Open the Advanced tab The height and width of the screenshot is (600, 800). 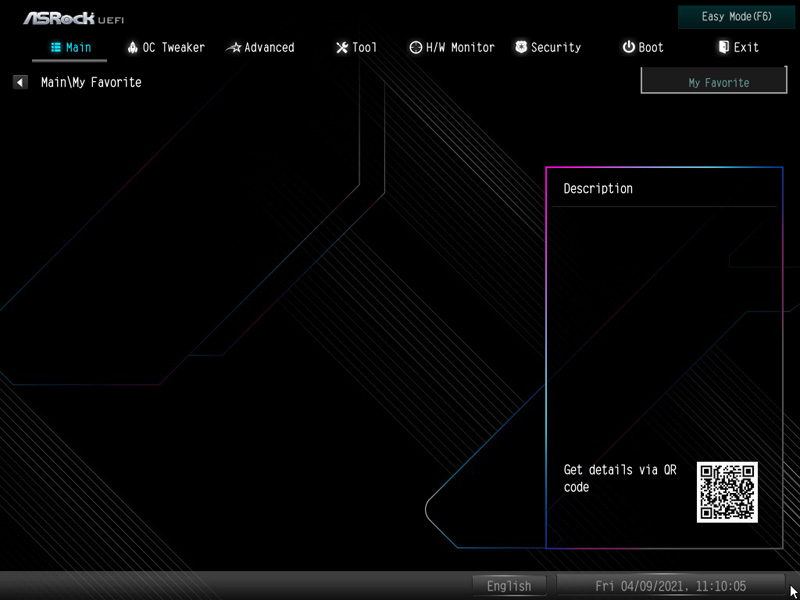coord(260,48)
